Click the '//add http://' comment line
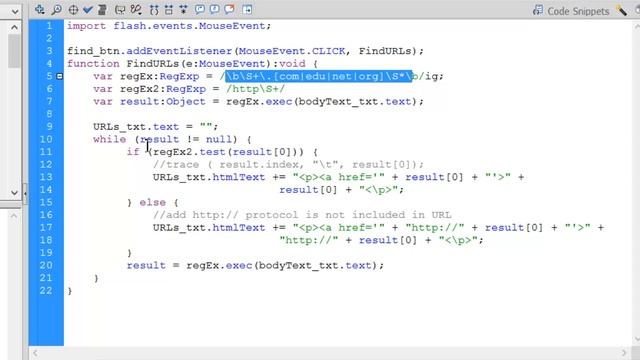The width and height of the screenshot is (640, 360). pos(302,215)
